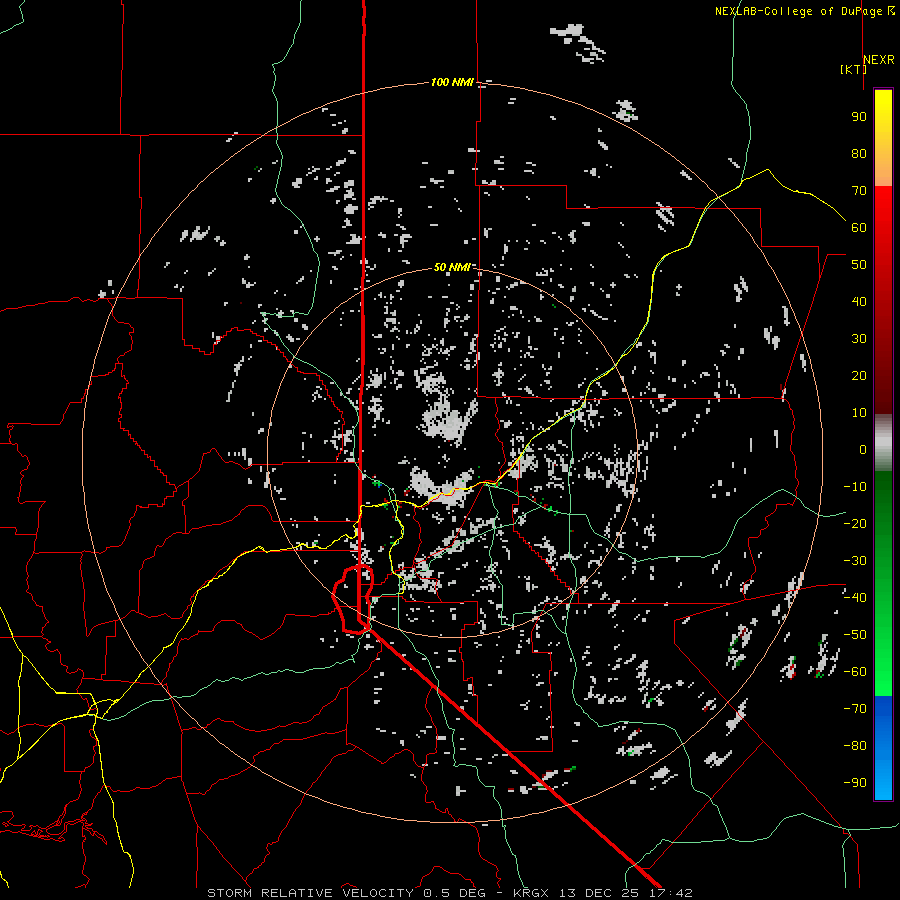Viewport: 900px width, 900px height.
Task: Click the -90 value on the velocity scale
Action: tap(855, 783)
